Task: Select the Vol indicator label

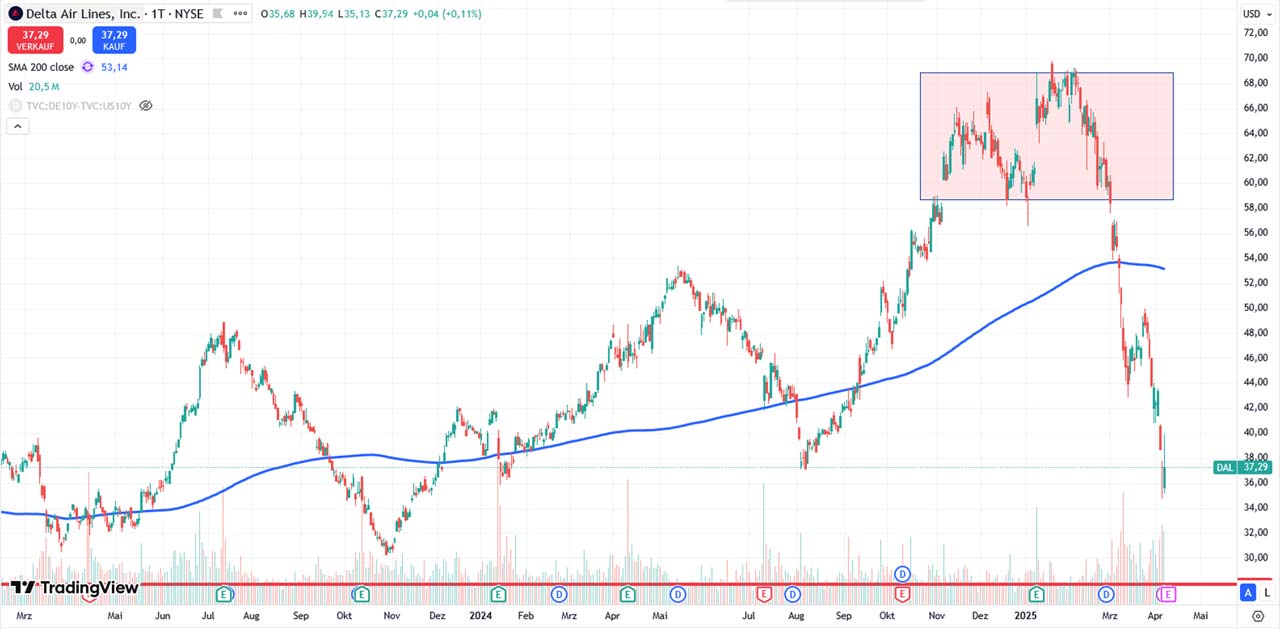Action: (x=15, y=87)
